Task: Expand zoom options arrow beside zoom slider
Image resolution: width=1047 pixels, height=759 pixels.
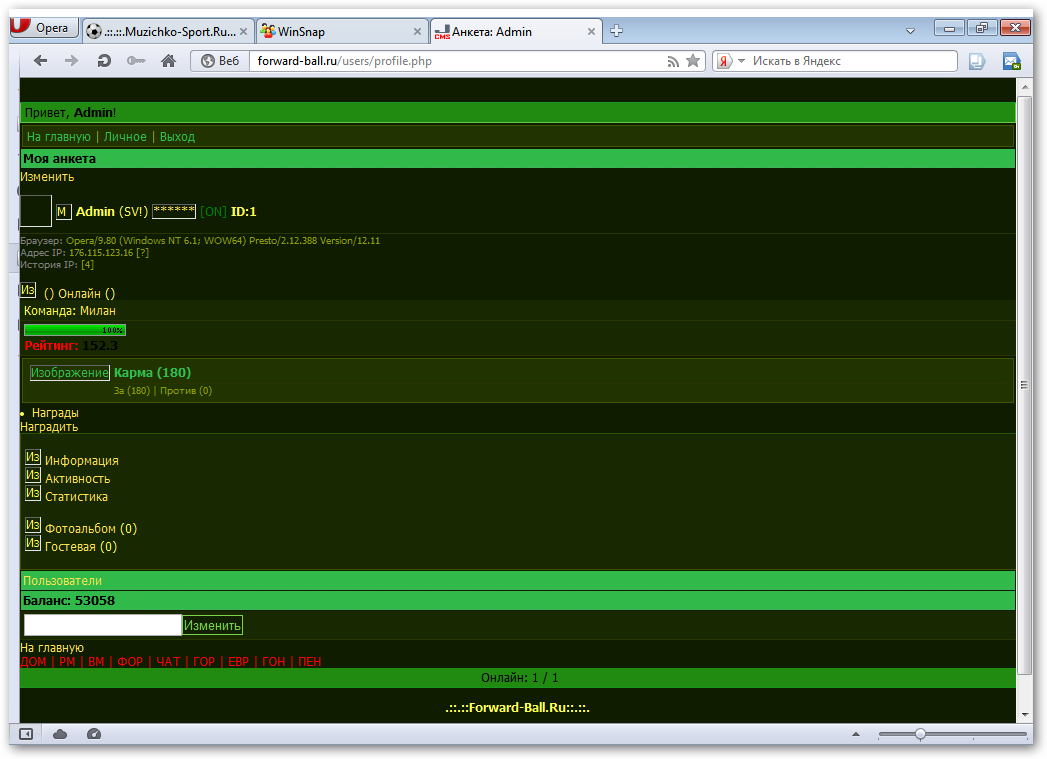Action: [859, 735]
